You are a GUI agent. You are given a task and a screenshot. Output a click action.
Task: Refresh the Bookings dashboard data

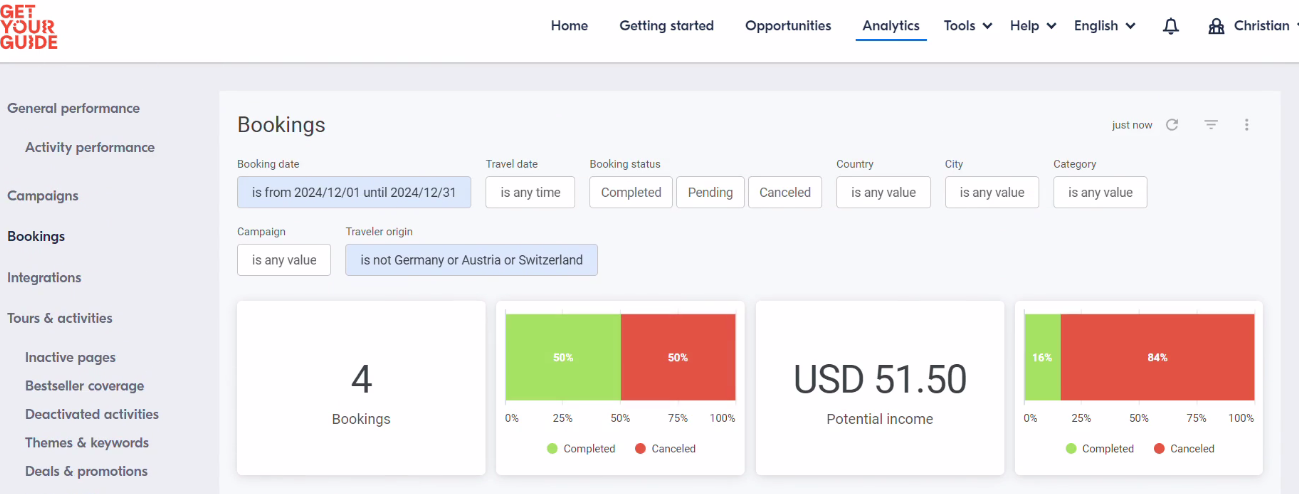(x=1172, y=125)
